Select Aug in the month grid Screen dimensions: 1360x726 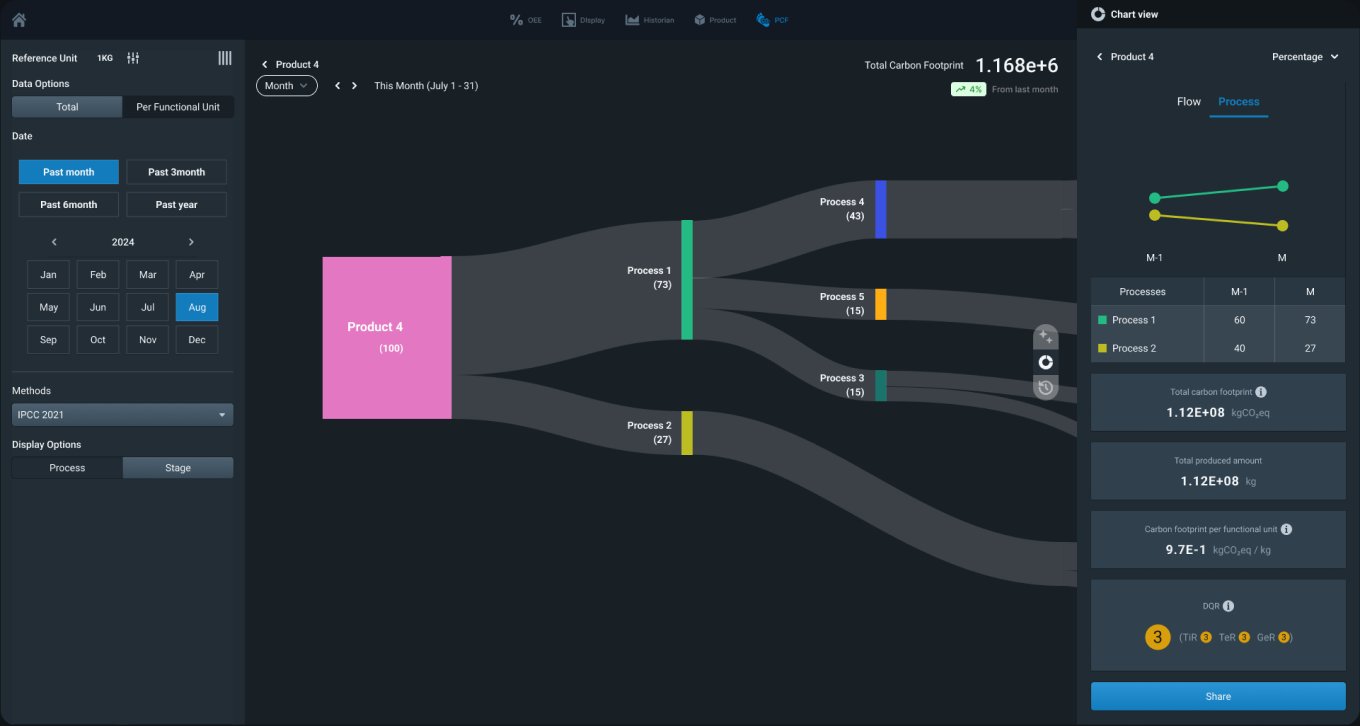click(x=197, y=307)
